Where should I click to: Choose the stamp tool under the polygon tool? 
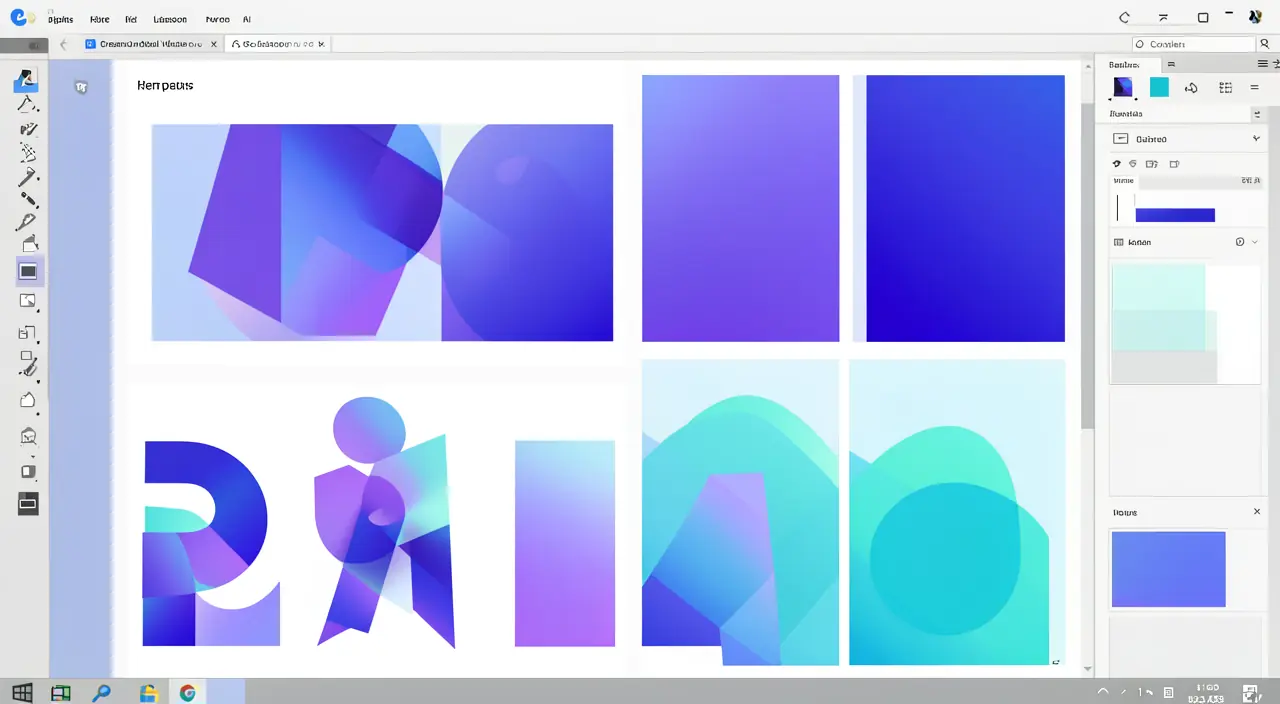coord(29,436)
